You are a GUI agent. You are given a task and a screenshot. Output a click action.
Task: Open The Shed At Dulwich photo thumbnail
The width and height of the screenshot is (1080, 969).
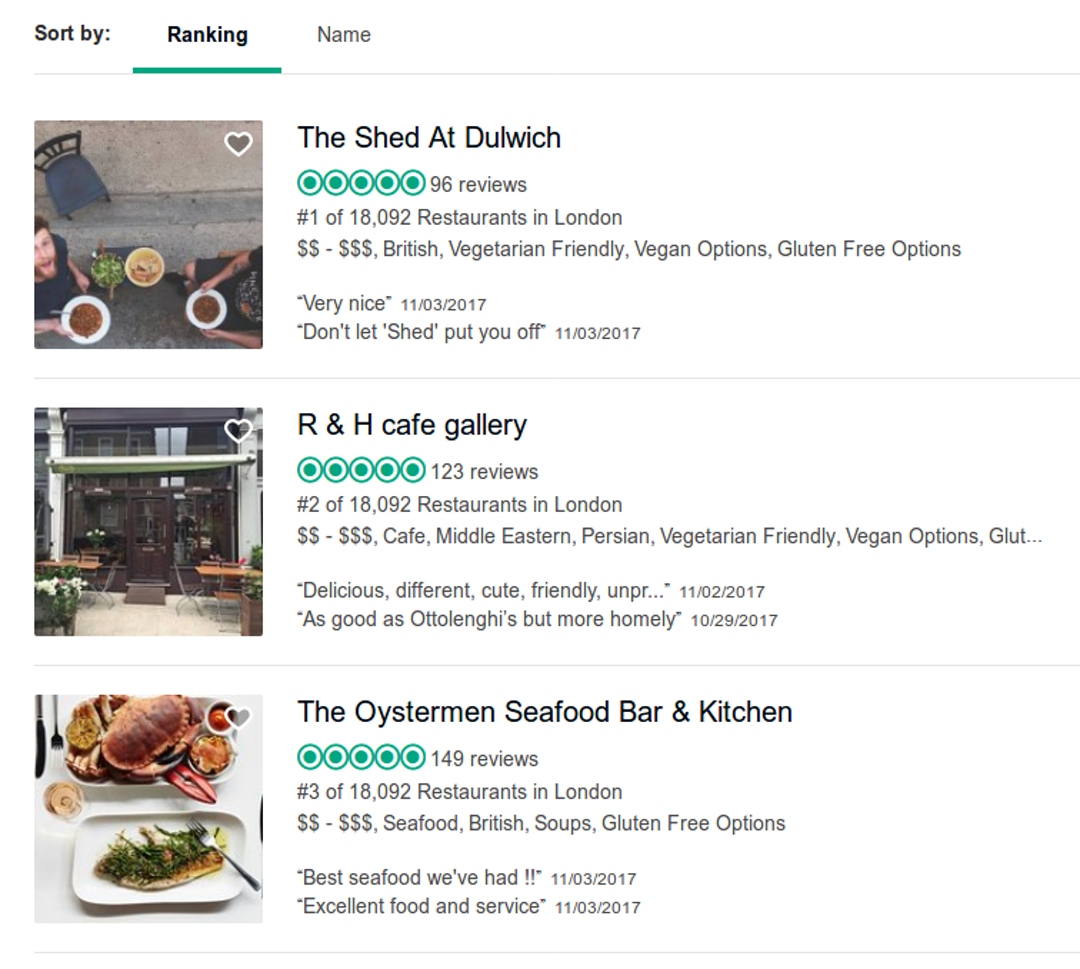148,235
